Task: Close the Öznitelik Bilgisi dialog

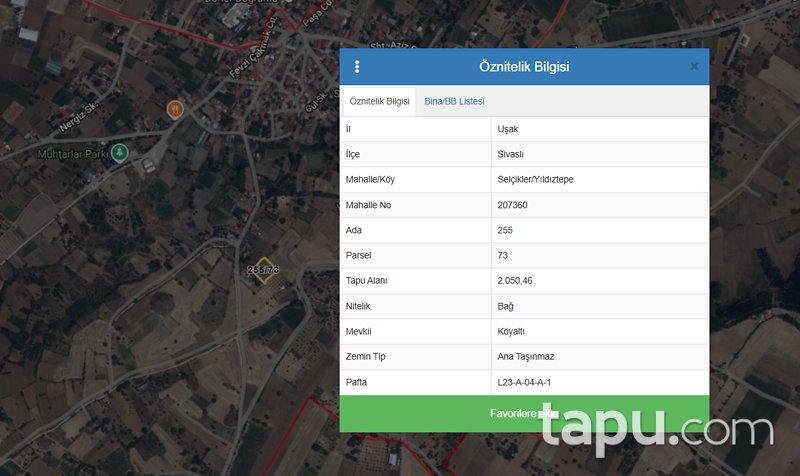Action: tap(694, 67)
